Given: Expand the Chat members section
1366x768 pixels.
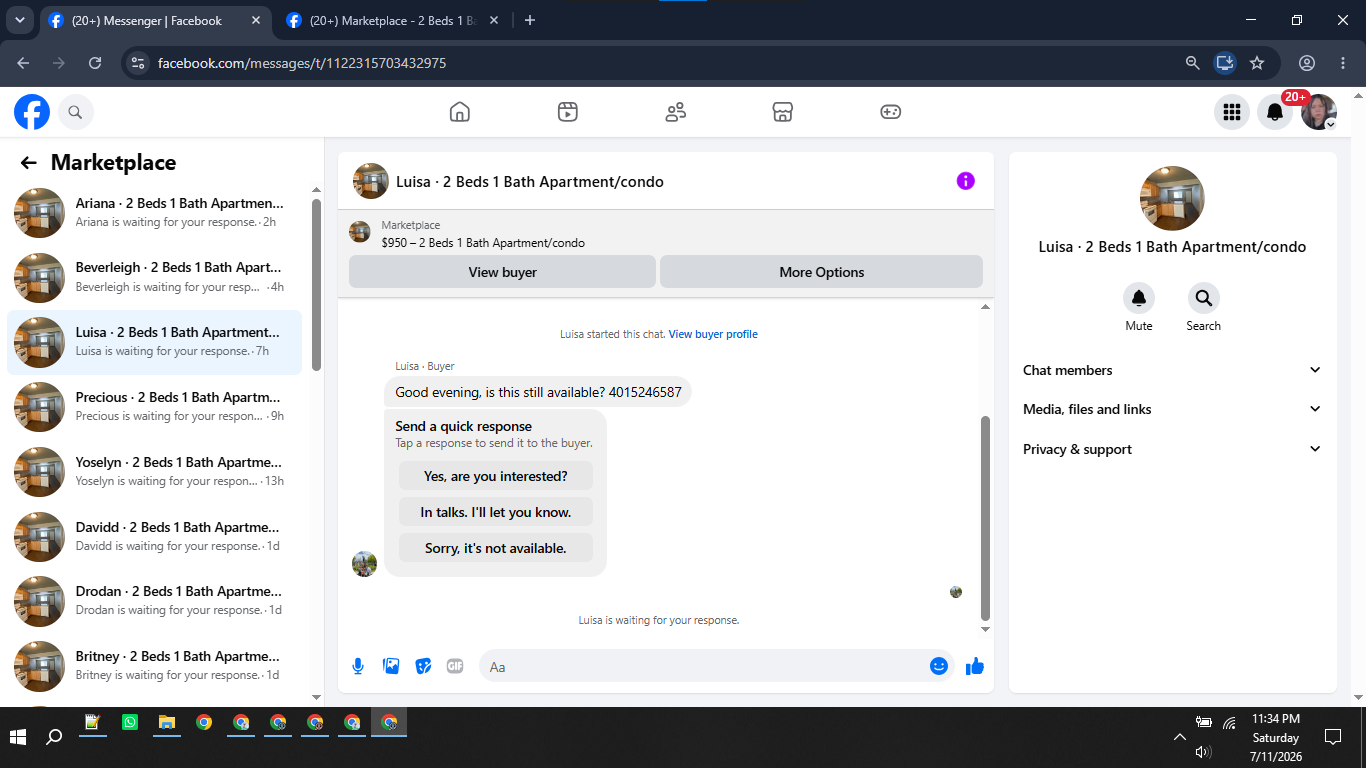Looking at the screenshot, I should (x=1172, y=370).
